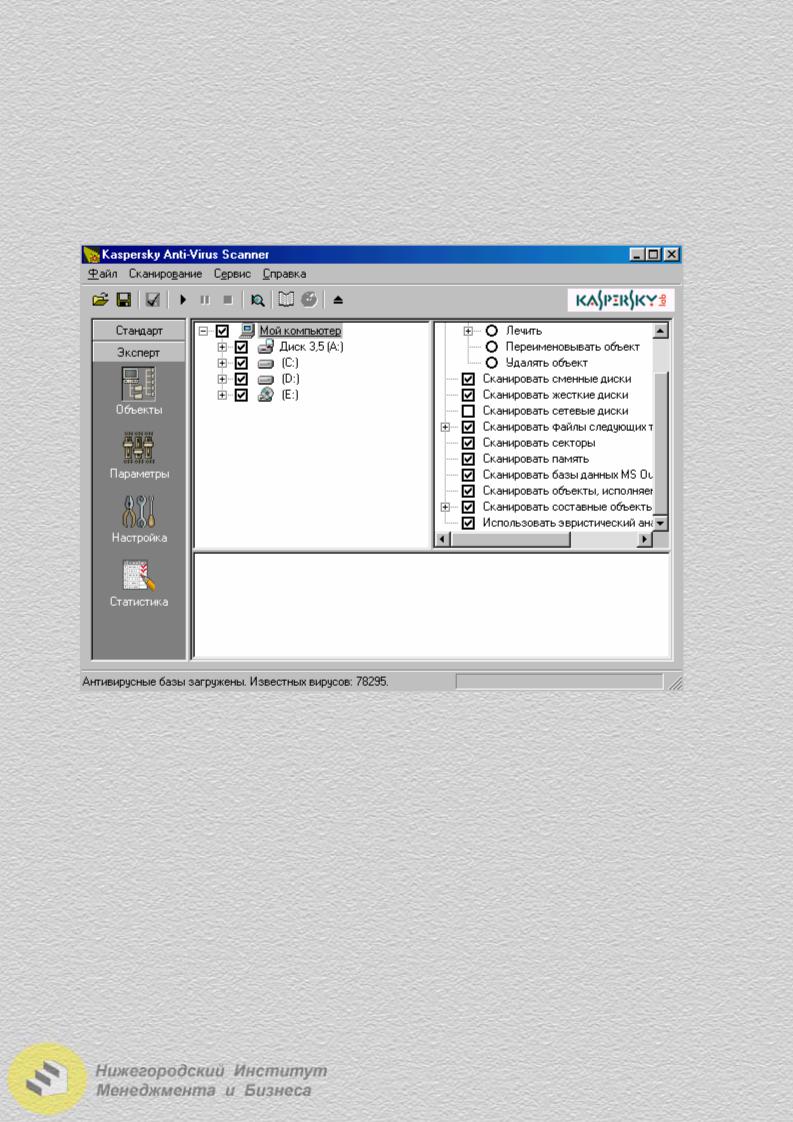The width and height of the screenshot is (793, 1122).
Task: Select the Переименовывать объект radio button
Action: [x=492, y=347]
